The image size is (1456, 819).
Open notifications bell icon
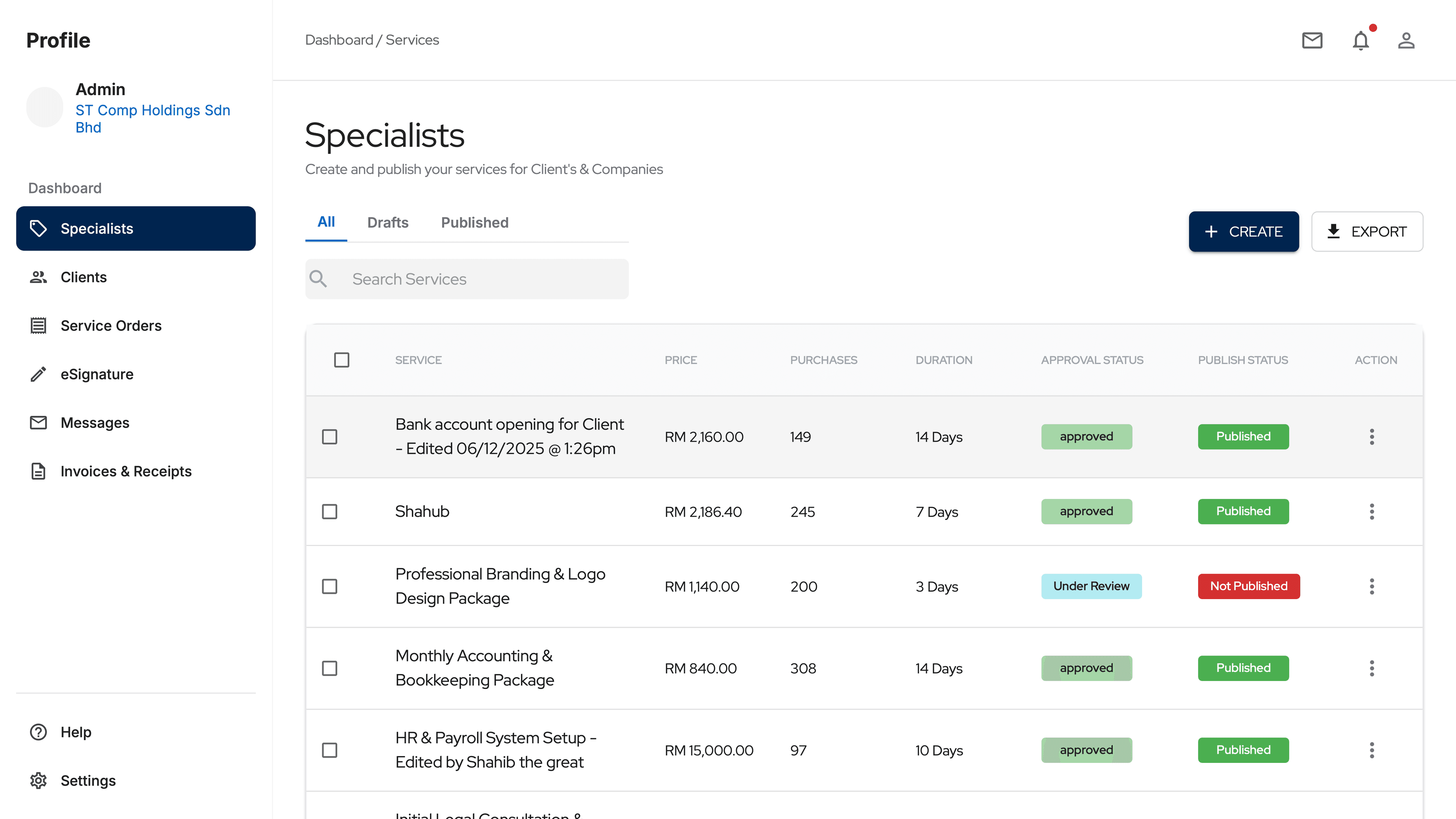coord(1360,41)
